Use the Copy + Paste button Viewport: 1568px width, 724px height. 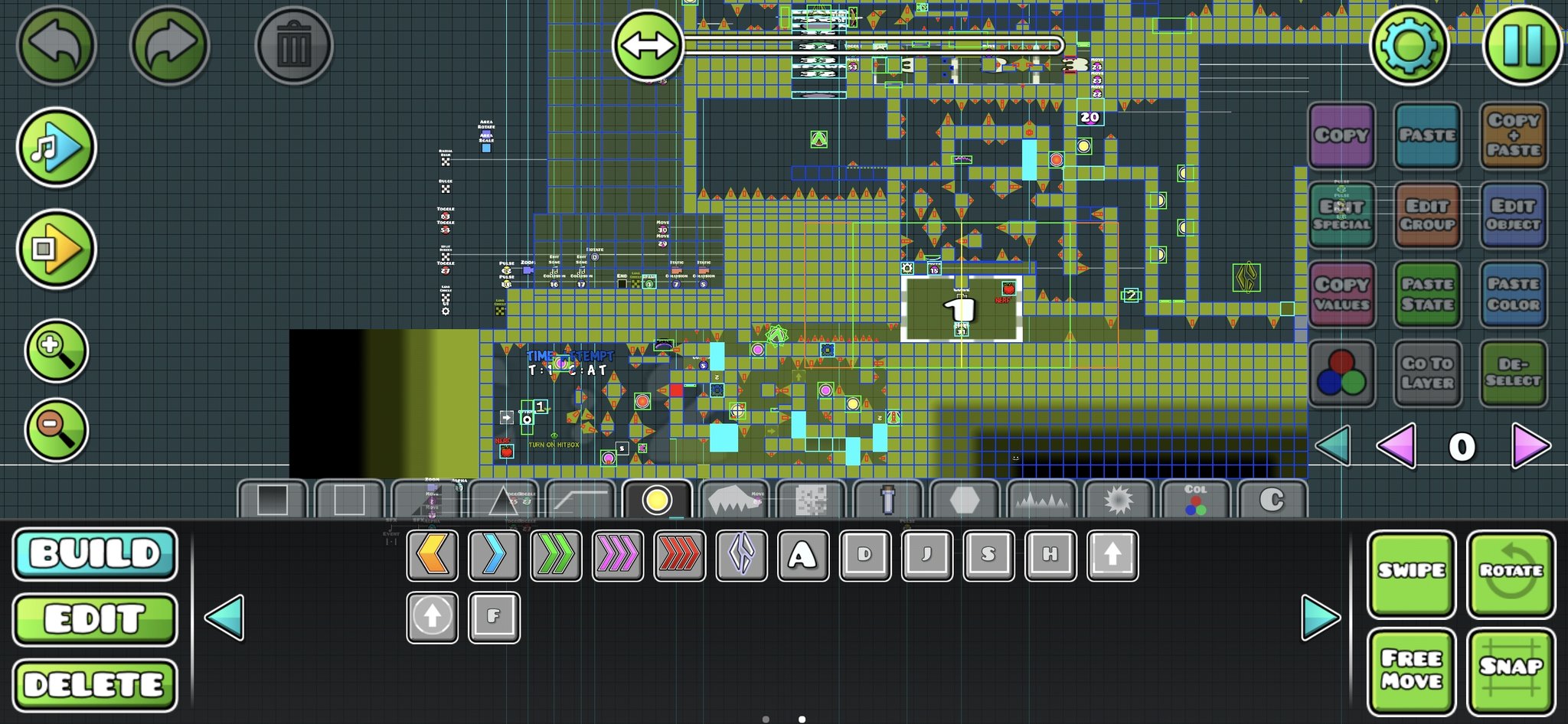(1514, 135)
